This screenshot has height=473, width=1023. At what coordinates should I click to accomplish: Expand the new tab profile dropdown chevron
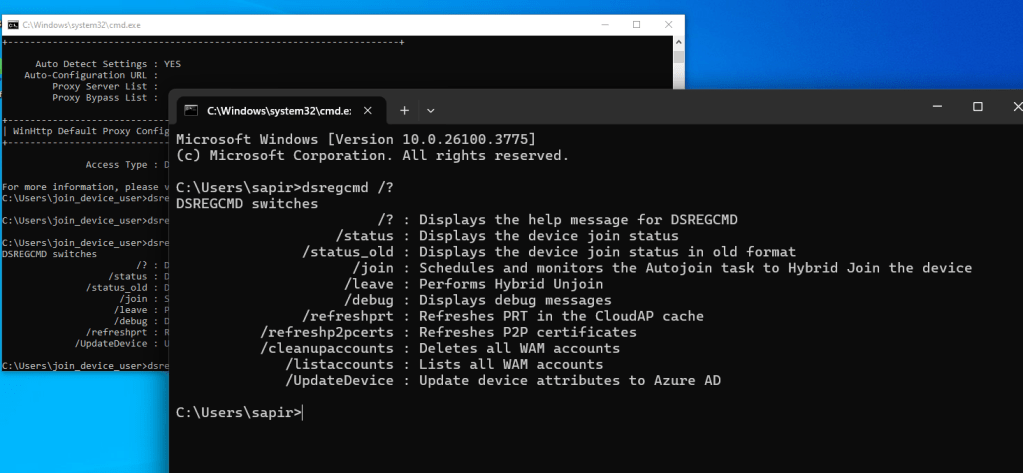431,110
